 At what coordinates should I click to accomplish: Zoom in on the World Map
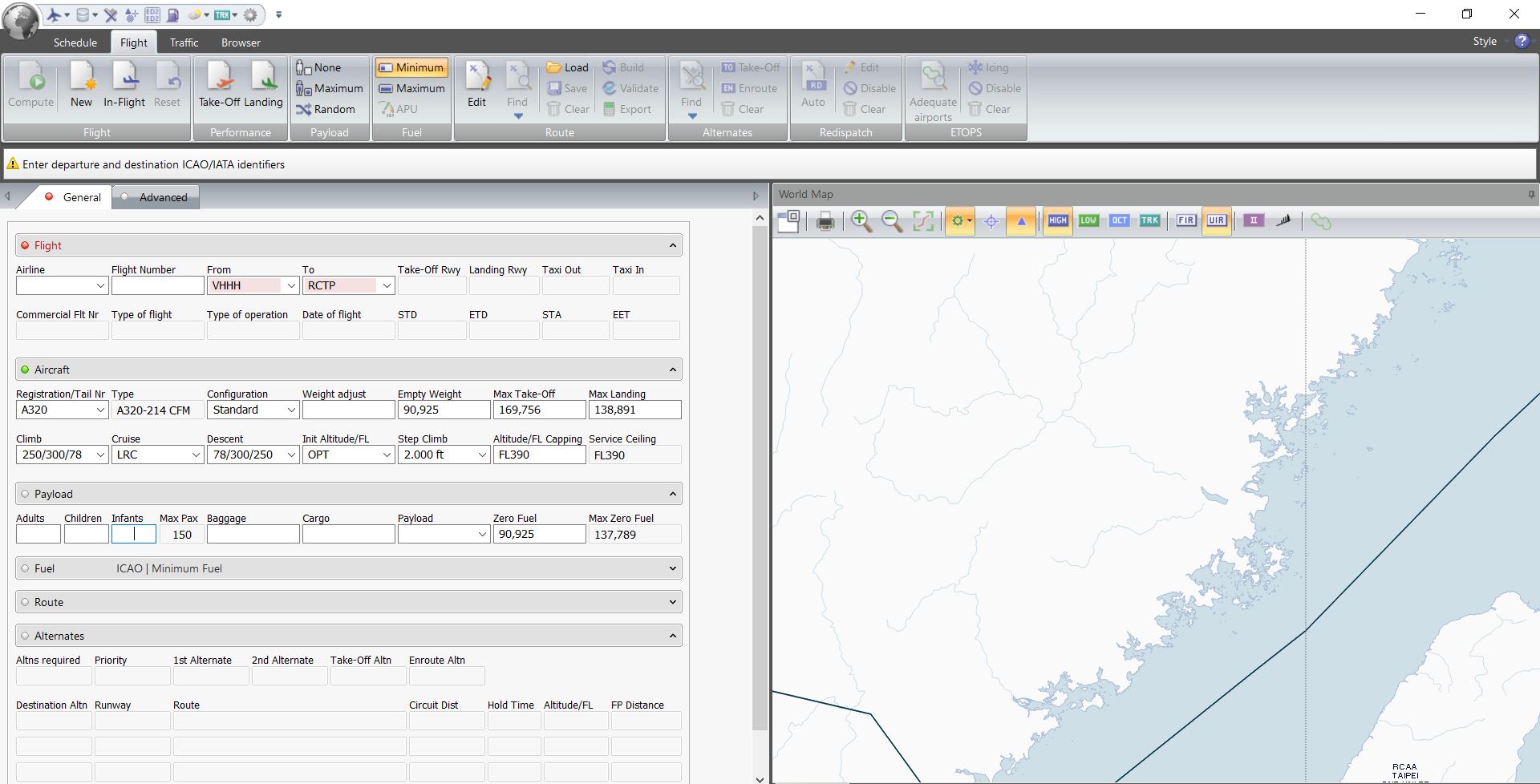click(861, 221)
